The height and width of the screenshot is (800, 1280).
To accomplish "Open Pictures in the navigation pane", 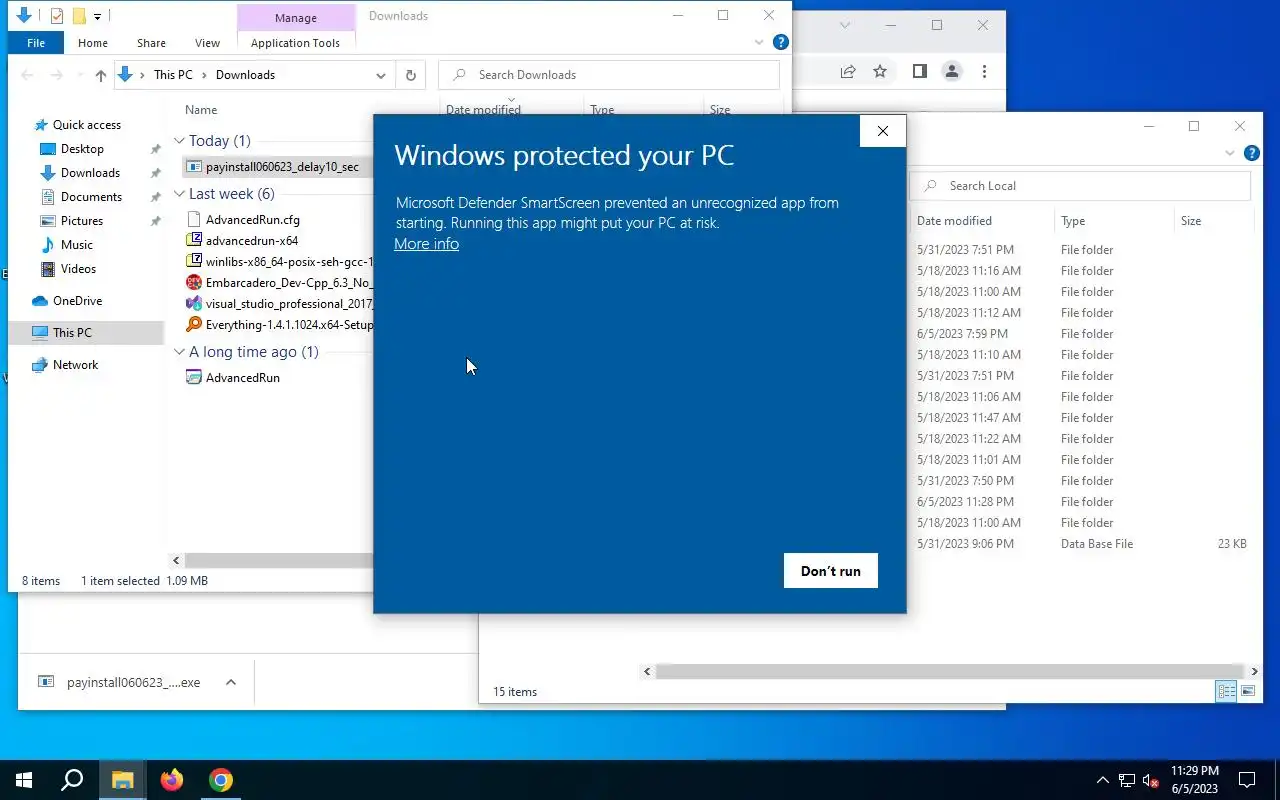I will [82, 221].
